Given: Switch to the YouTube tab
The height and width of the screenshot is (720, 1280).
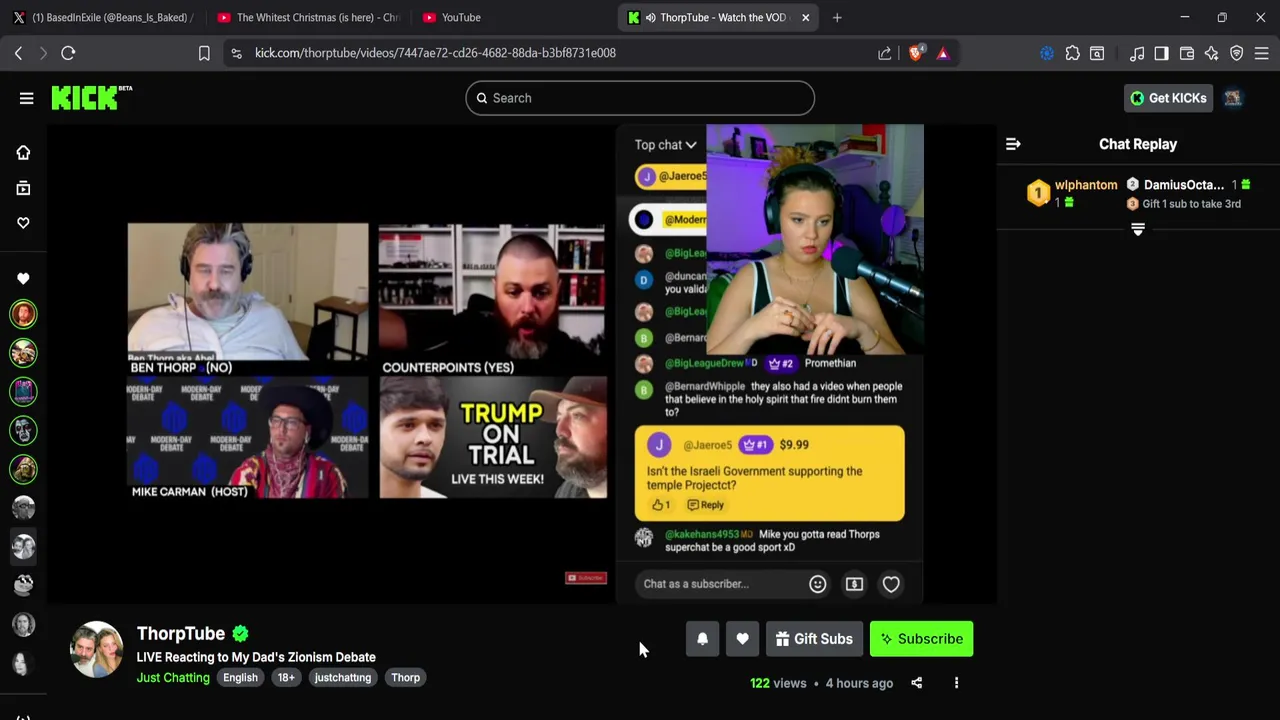Looking at the screenshot, I should point(510,17).
